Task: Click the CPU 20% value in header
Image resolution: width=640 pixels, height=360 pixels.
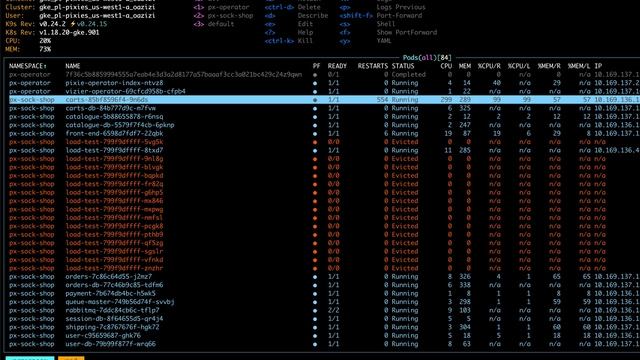Action: click(x=45, y=41)
